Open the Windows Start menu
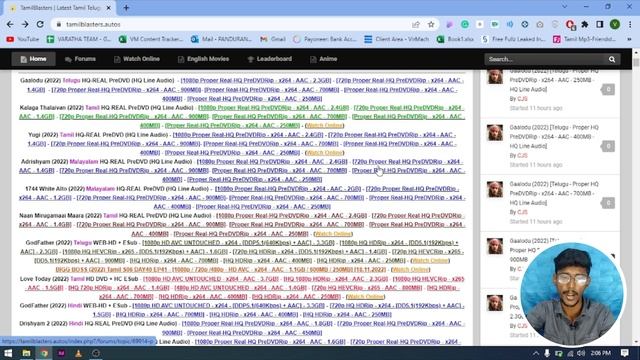The image size is (640, 360). (8, 353)
